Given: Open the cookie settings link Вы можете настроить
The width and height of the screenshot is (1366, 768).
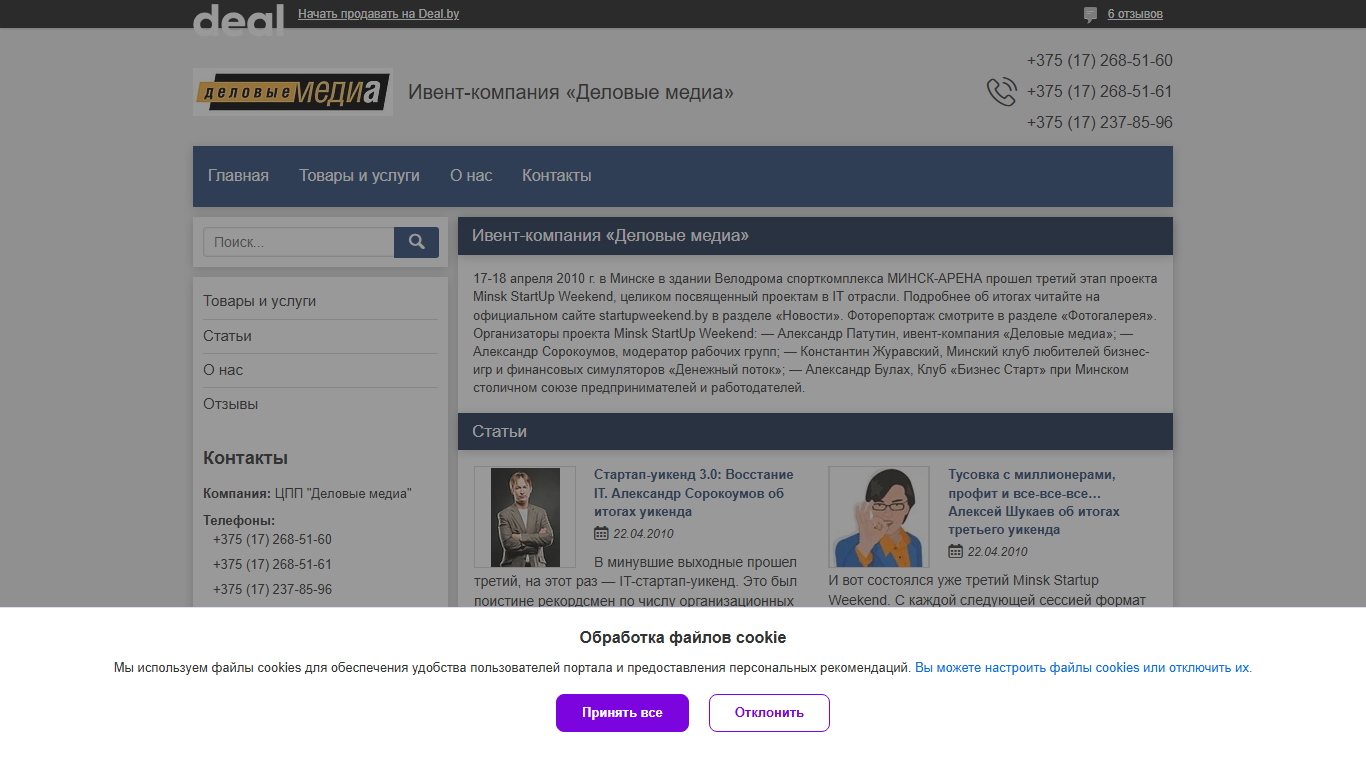Looking at the screenshot, I should click(x=1082, y=668).
